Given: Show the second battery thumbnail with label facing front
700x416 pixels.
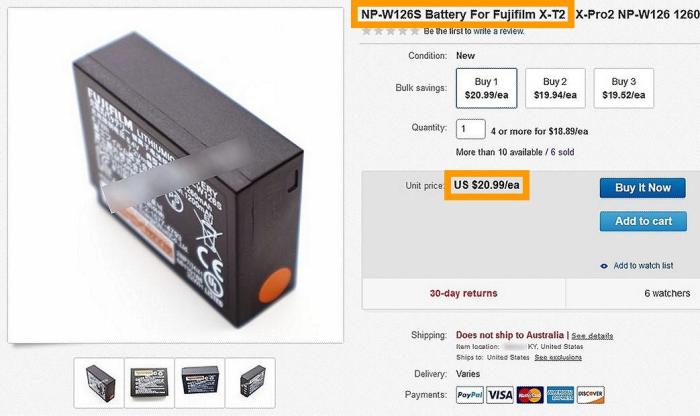Looking at the screenshot, I should point(150,383).
